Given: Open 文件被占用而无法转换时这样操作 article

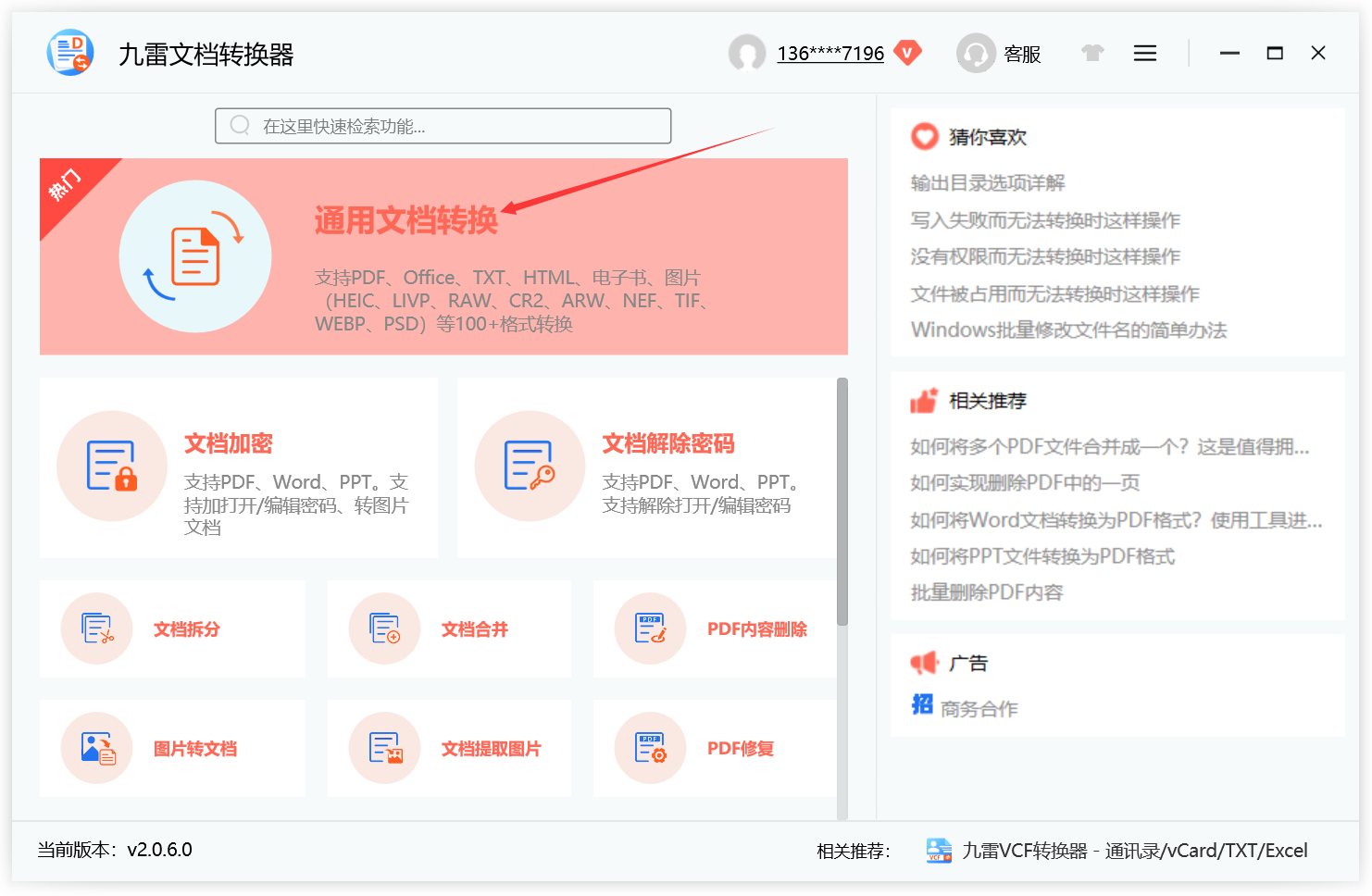Looking at the screenshot, I should 1055,293.
